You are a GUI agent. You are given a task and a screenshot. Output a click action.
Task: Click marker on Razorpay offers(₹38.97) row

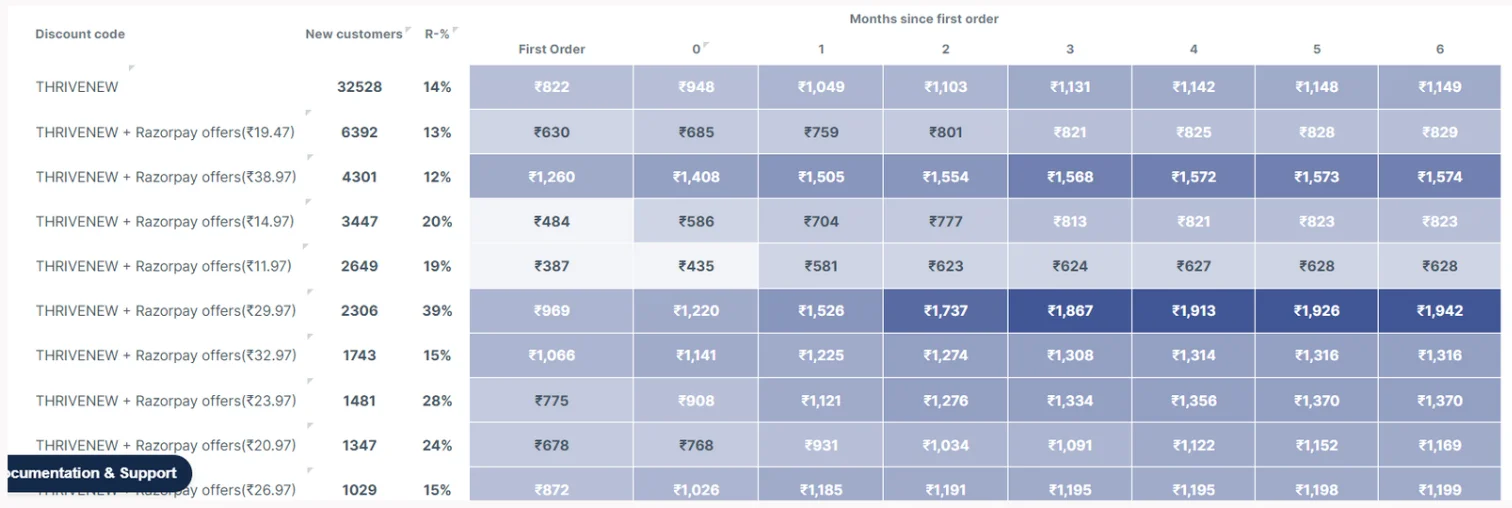tap(310, 157)
